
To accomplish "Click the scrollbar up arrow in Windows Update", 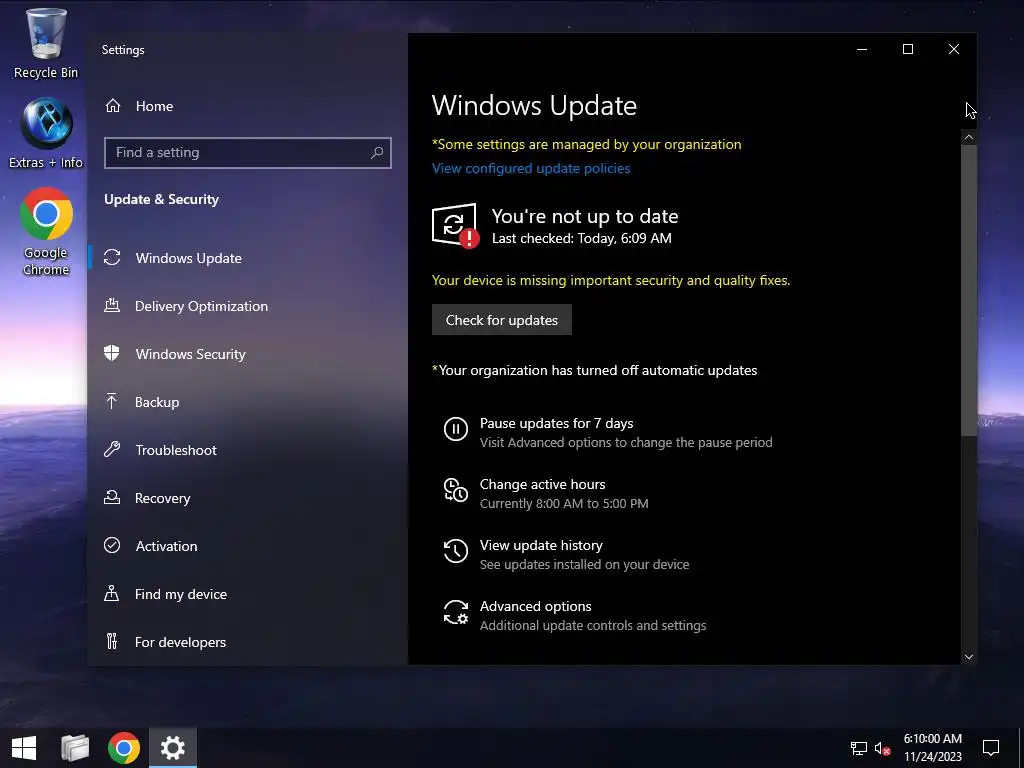I will pyautogui.click(x=968, y=137).
